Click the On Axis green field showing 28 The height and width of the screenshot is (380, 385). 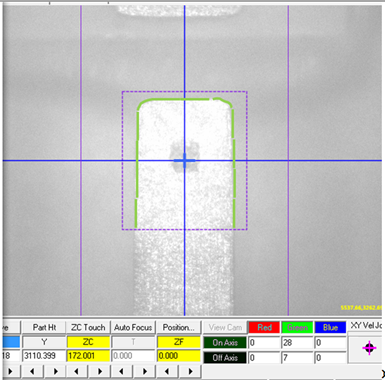297,343
